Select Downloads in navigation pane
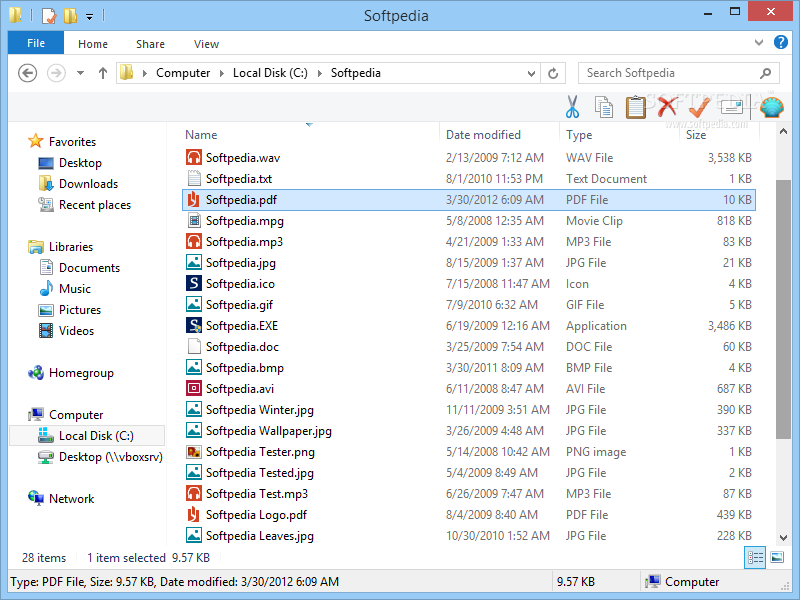The width and height of the screenshot is (800, 600). click(x=88, y=183)
